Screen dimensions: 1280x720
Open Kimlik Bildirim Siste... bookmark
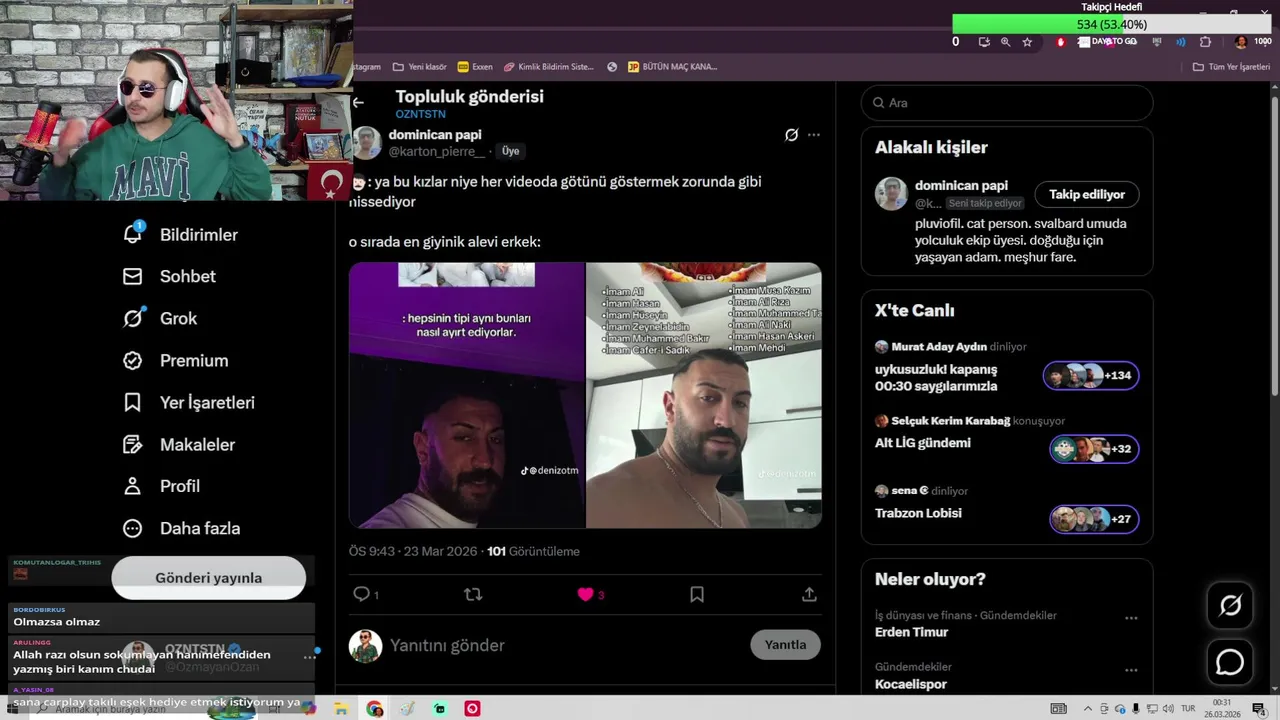click(549, 67)
